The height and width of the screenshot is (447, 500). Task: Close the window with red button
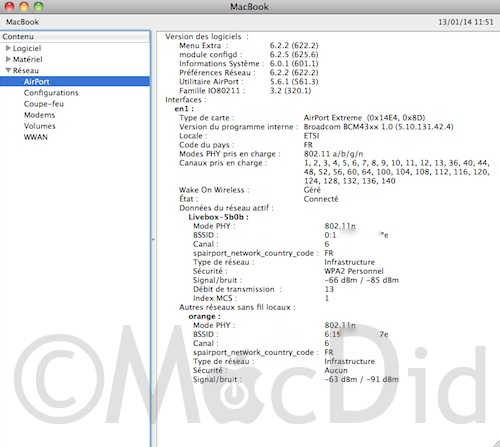(x=9, y=6)
